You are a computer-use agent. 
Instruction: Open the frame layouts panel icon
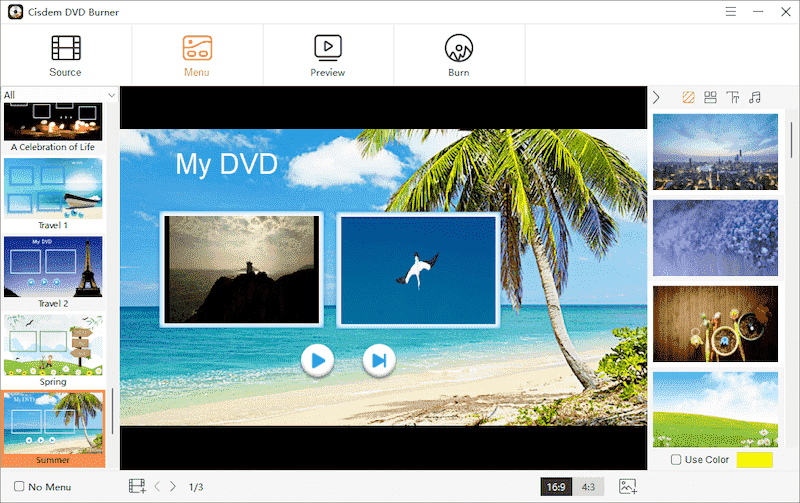tap(710, 97)
